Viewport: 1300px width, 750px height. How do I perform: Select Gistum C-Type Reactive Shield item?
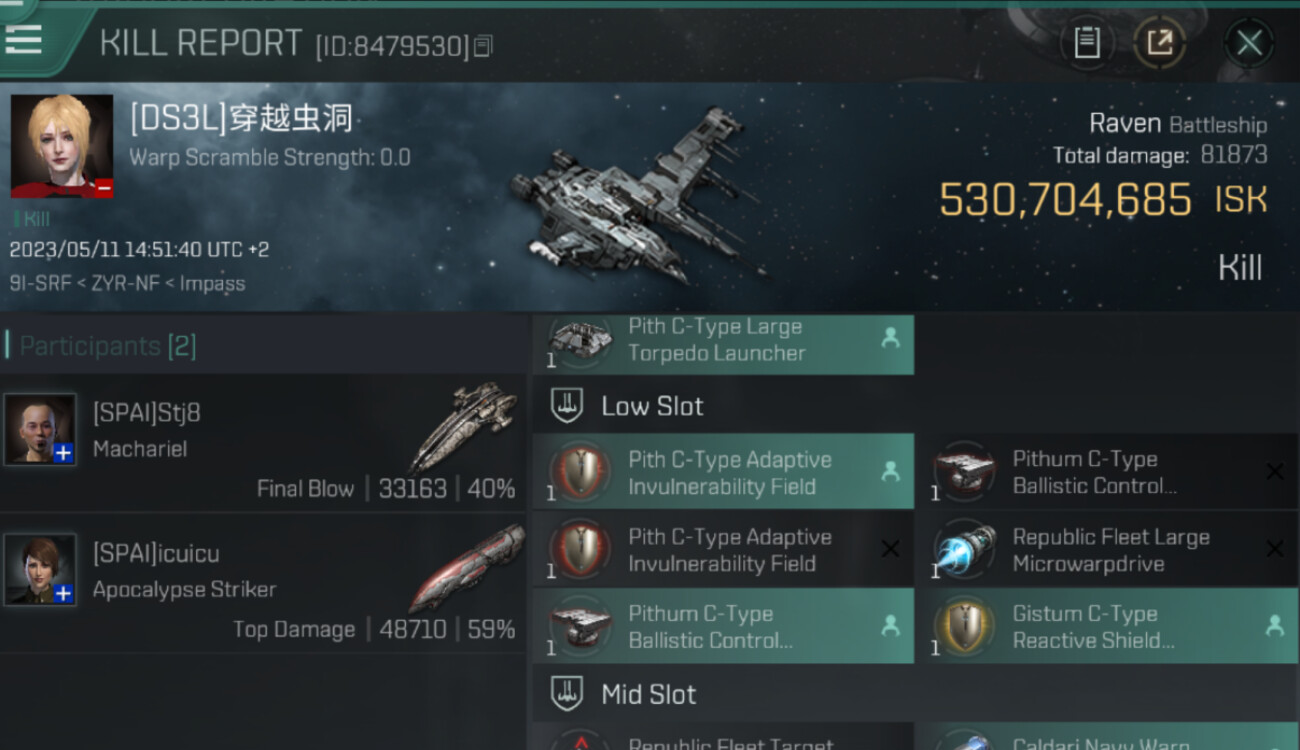click(1107, 626)
